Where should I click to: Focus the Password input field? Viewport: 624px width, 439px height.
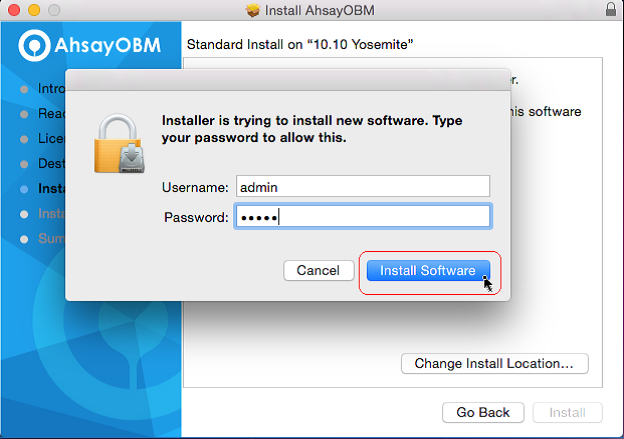[363, 216]
